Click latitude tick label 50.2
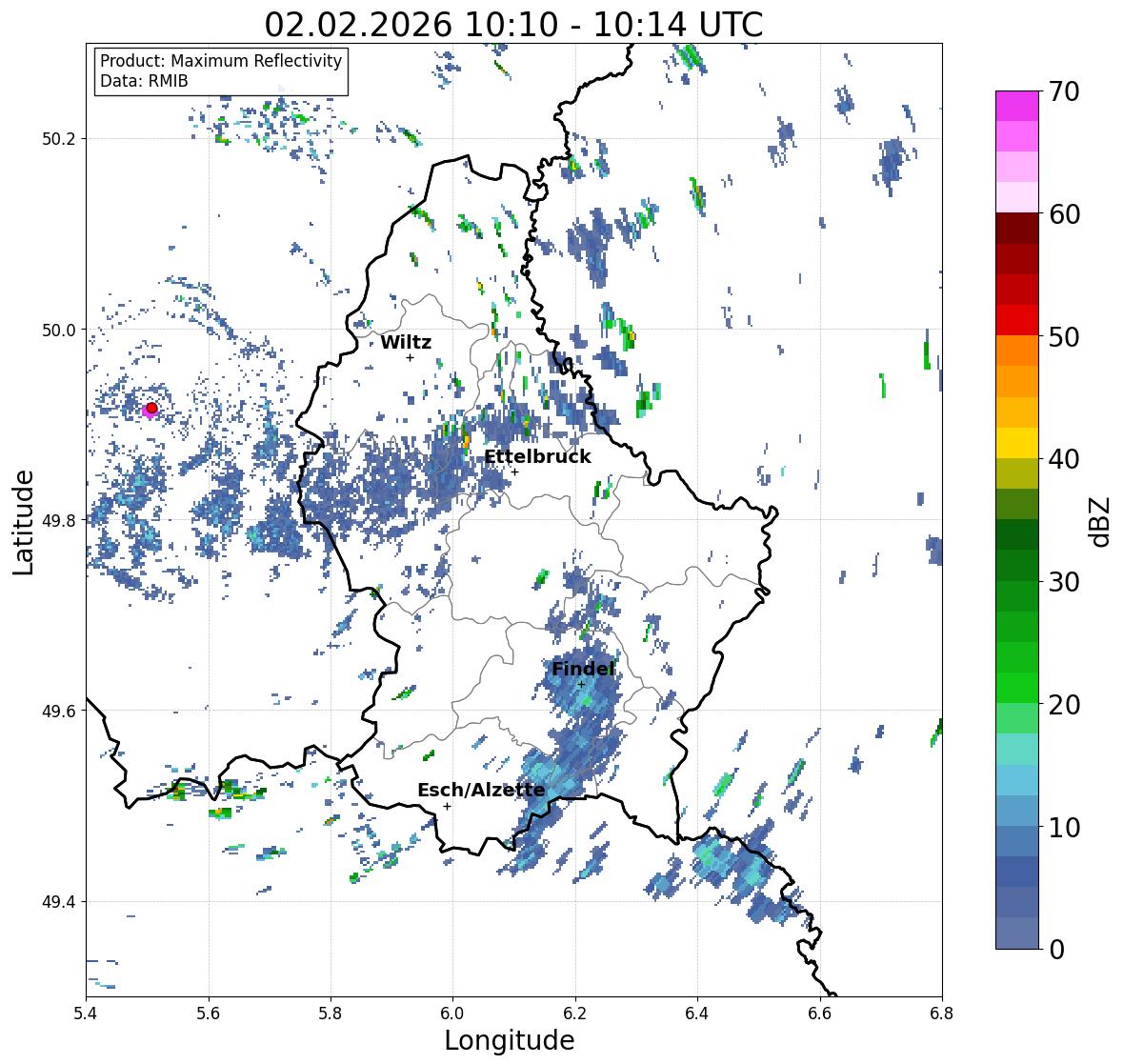Screen dimensions: 1123x1064 tap(58, 139)
